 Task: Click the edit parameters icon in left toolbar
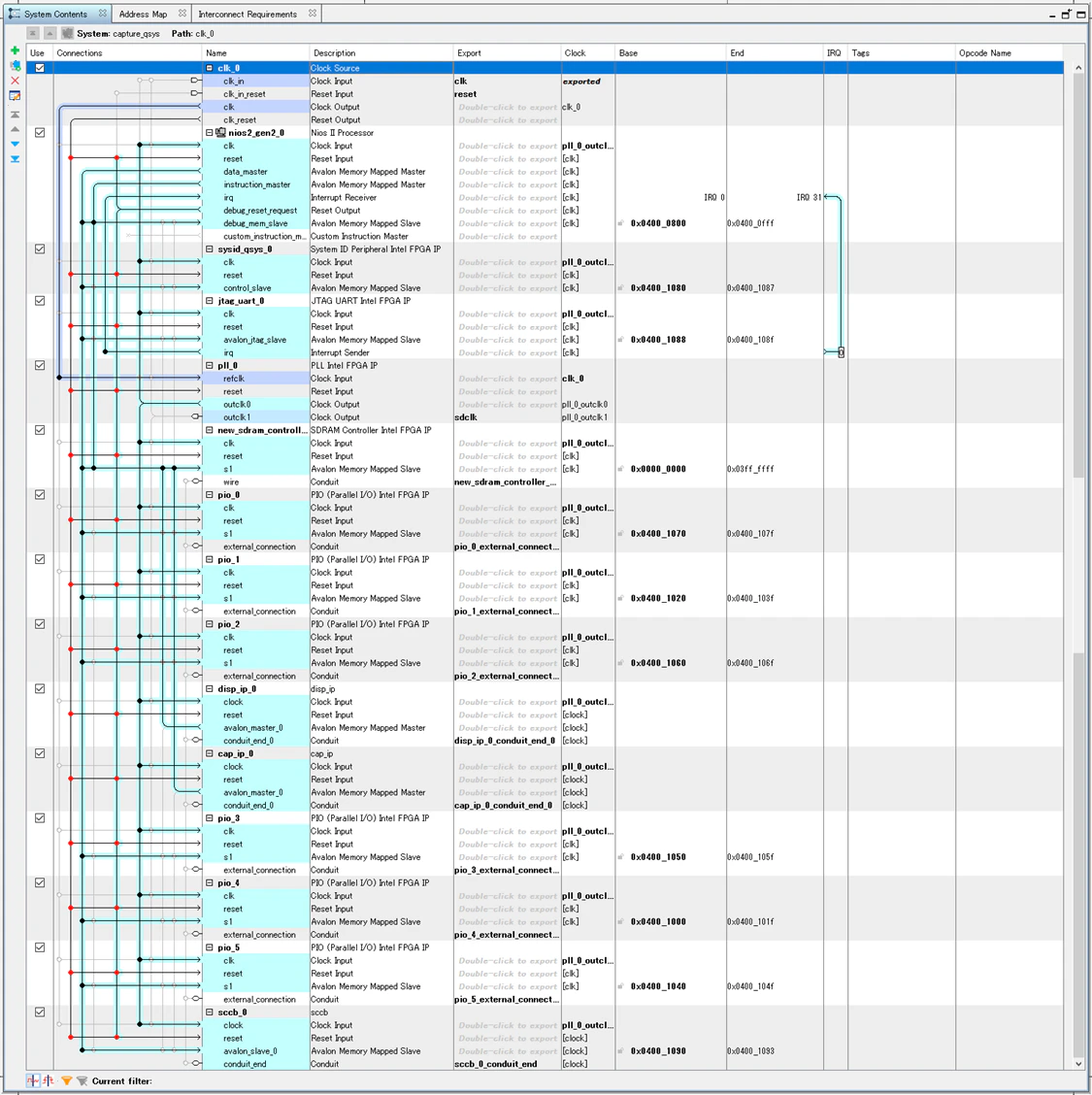[x=15, y=96]
